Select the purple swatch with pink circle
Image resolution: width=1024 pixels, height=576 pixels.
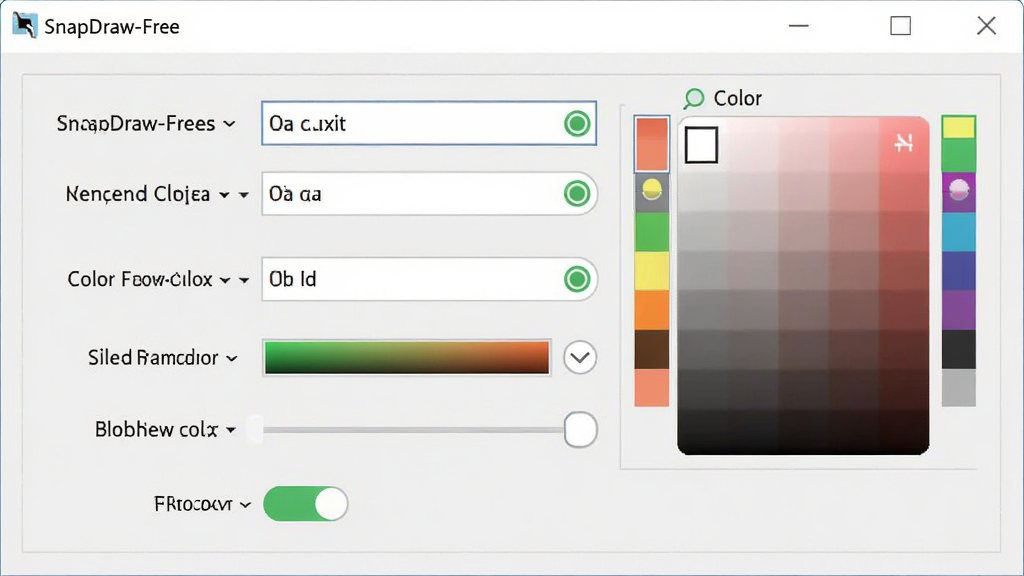959,193
